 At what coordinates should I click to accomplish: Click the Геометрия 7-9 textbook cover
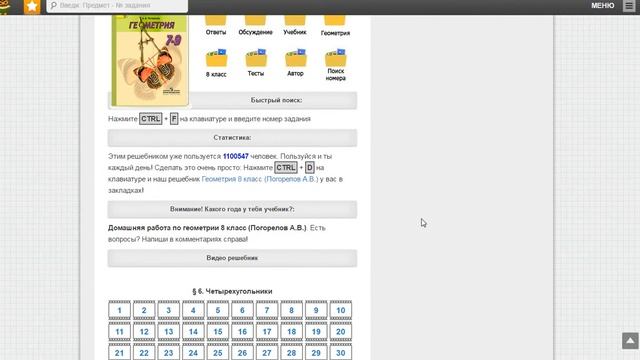point(150,60)
